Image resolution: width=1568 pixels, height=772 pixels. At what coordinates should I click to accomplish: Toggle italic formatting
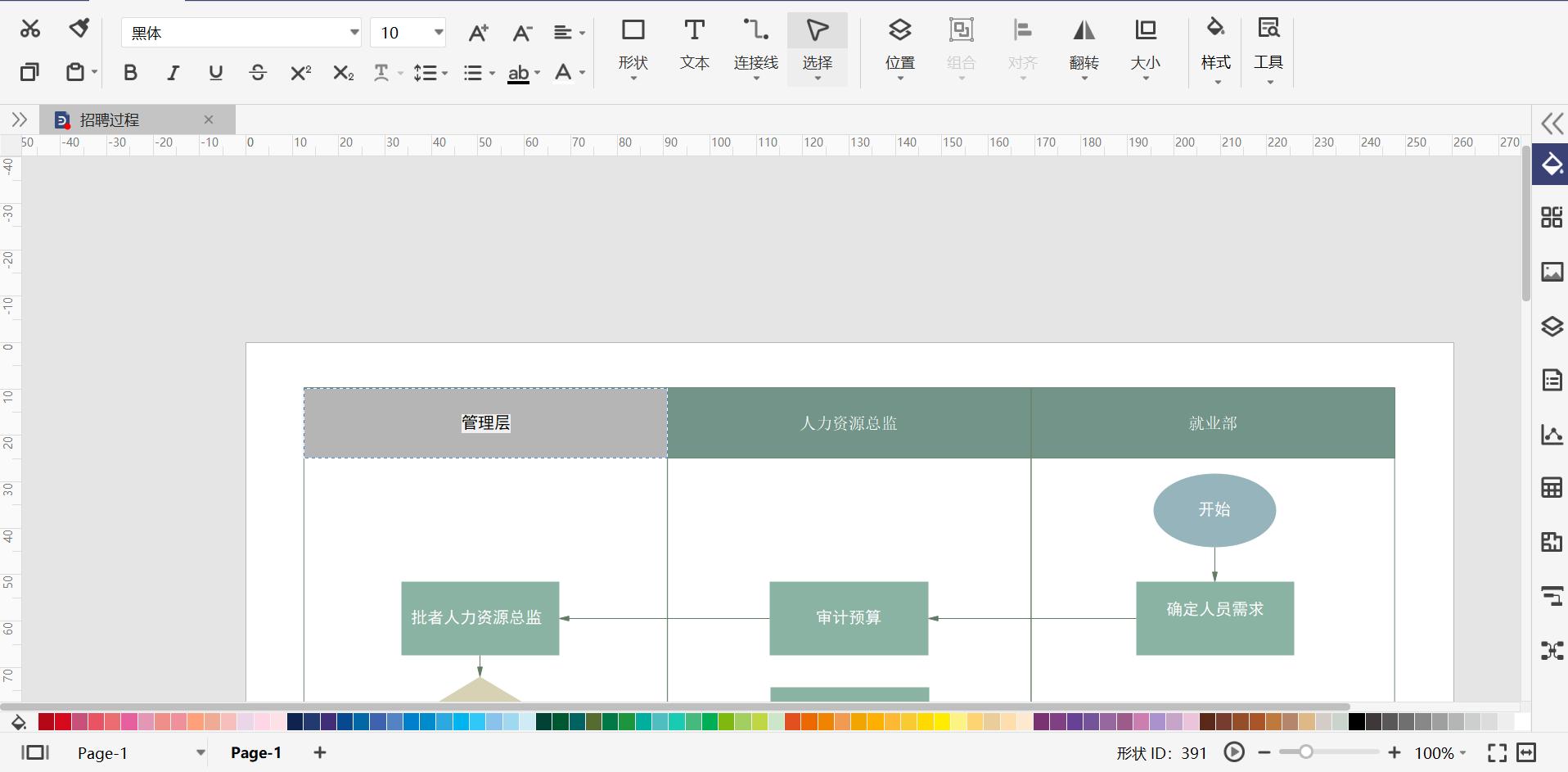[173, 72]
